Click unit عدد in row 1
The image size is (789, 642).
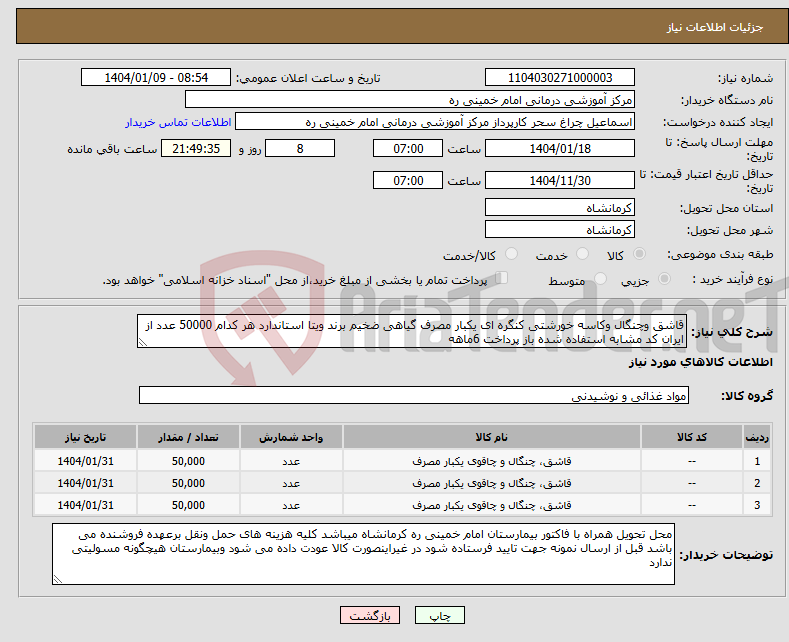pyautogui.click(x=291, y=461)
